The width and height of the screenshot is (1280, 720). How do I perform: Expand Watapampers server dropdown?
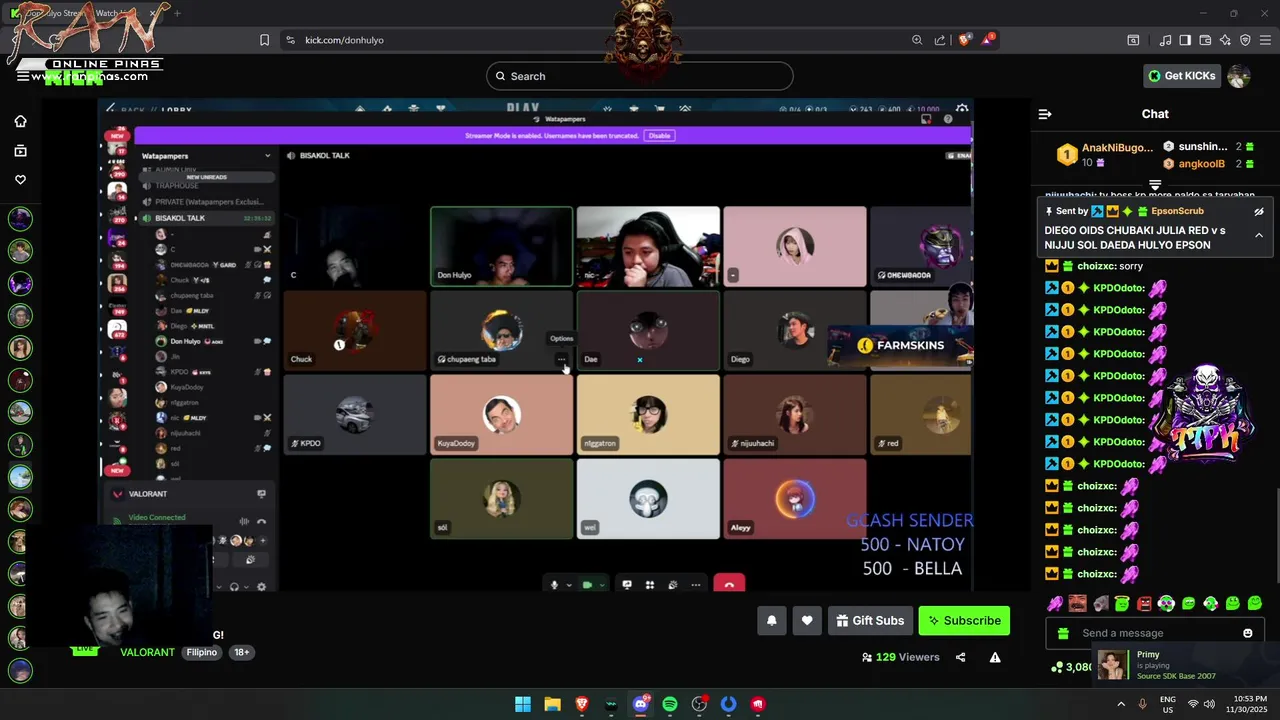(x=267, y=156)
